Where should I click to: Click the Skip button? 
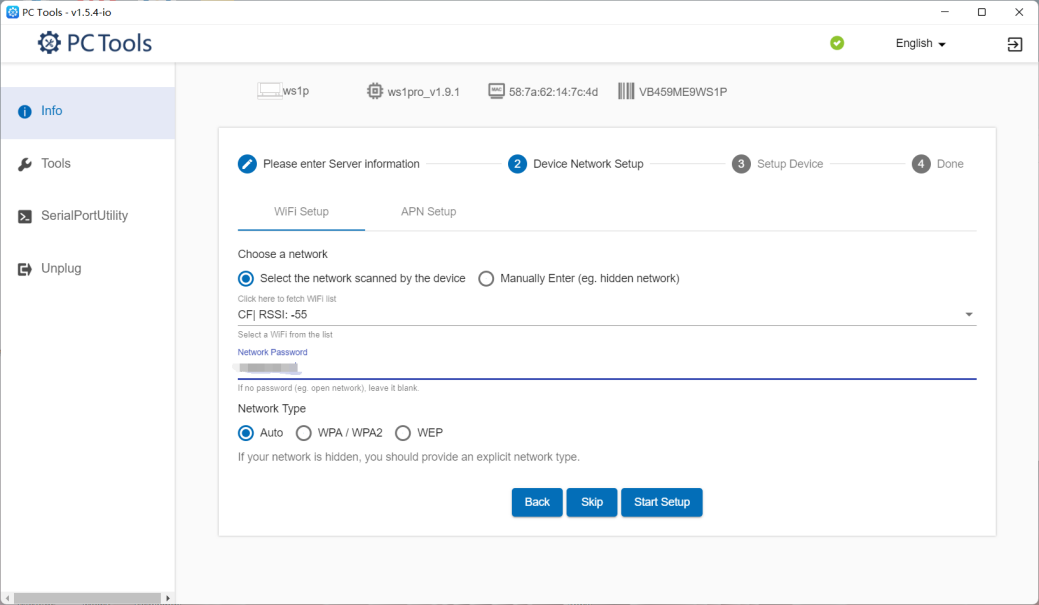point(592,502)
